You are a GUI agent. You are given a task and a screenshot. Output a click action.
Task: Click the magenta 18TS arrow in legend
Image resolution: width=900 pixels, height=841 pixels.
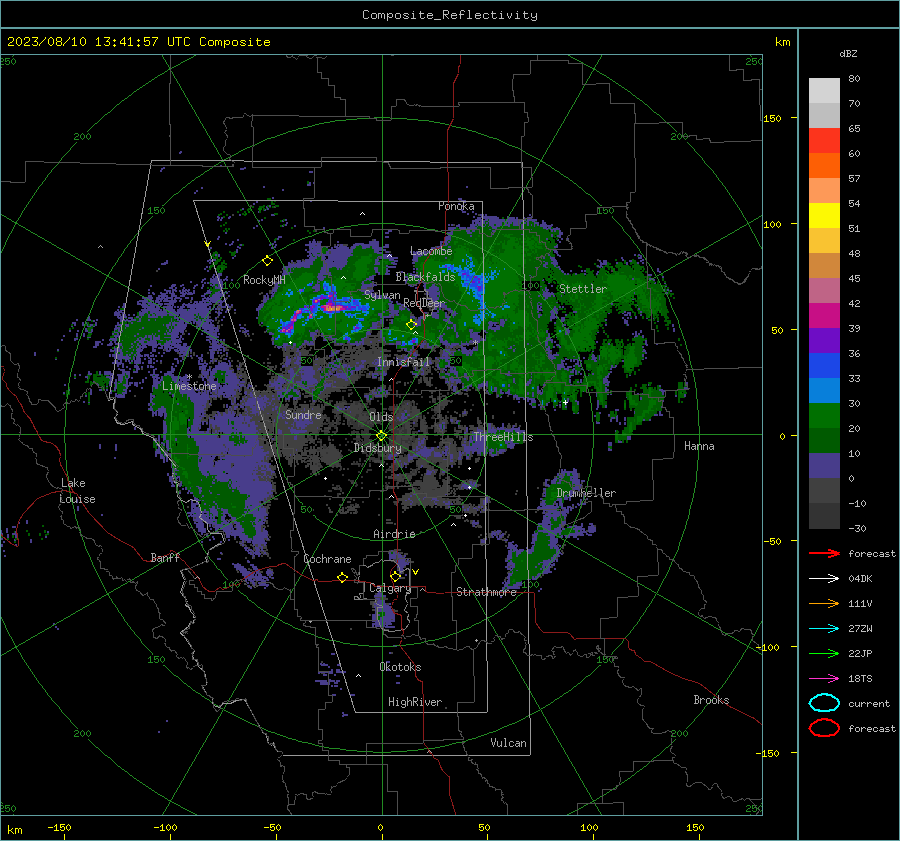pyautogui.click(x=824, y=678)
